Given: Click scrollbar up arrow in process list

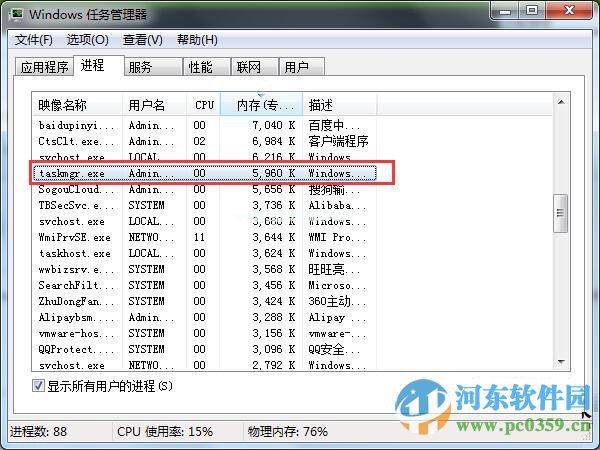Looking at the screenshot, I should point(561,100).
